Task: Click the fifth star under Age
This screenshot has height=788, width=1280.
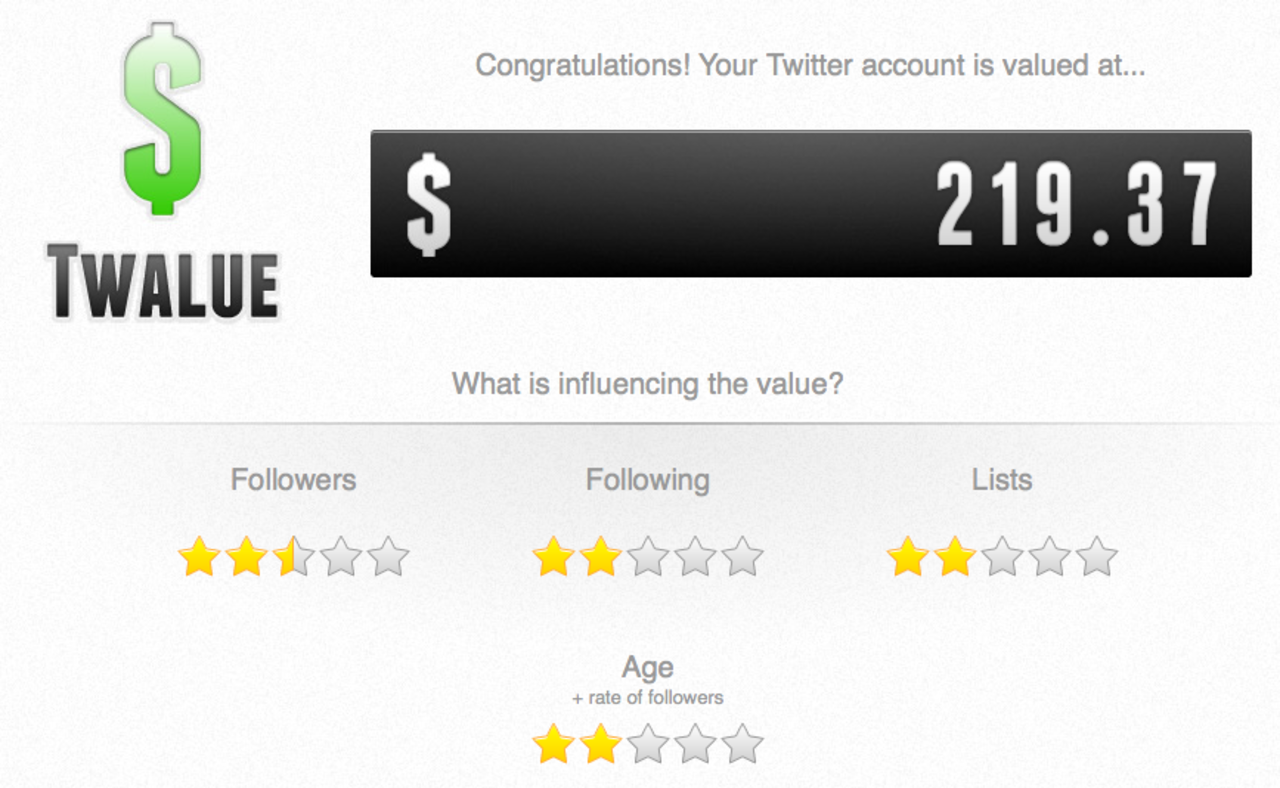Action: tap(742, 745)
